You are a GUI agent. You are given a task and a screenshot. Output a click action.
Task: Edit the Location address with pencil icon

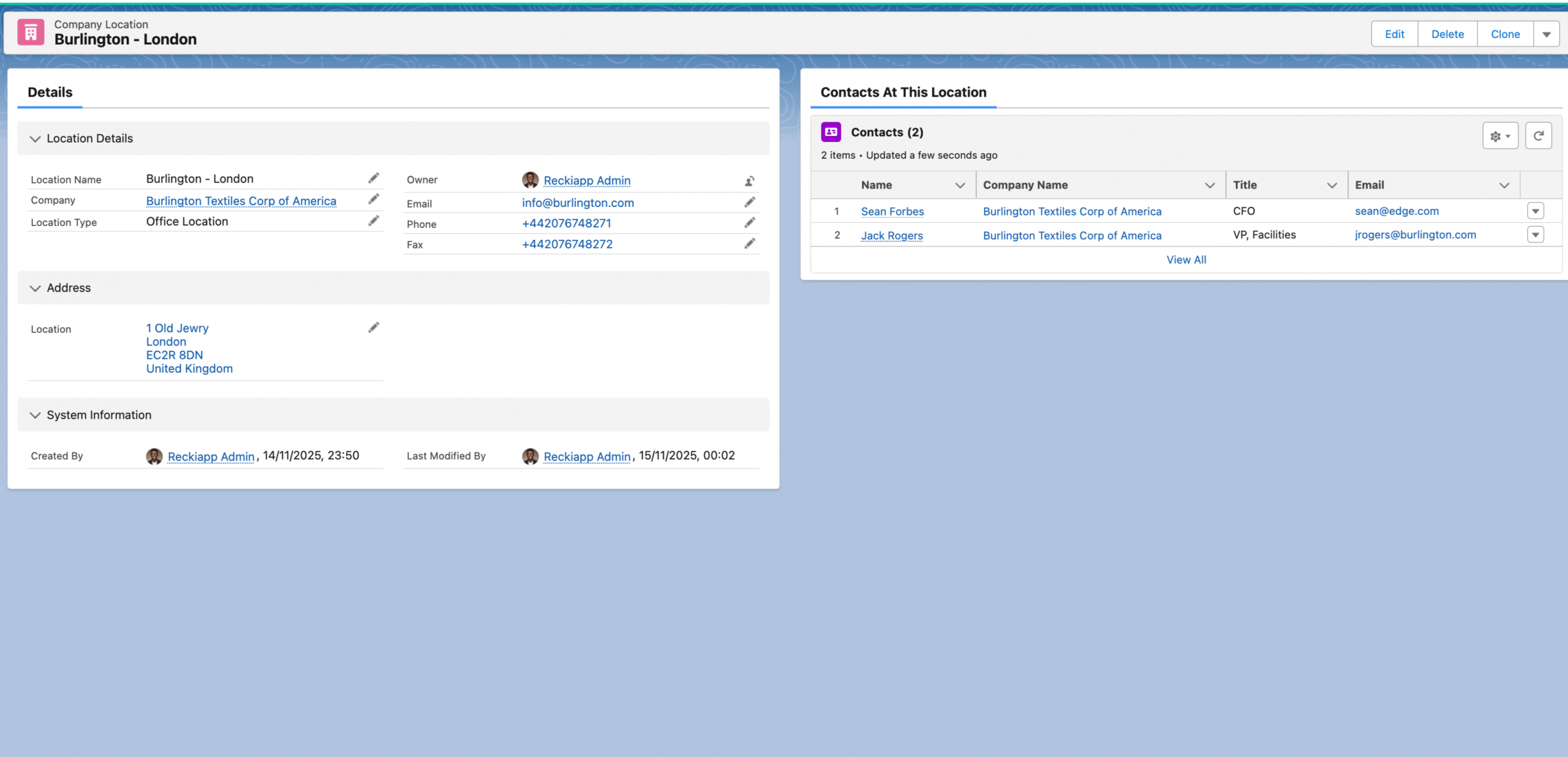(374, 328)
